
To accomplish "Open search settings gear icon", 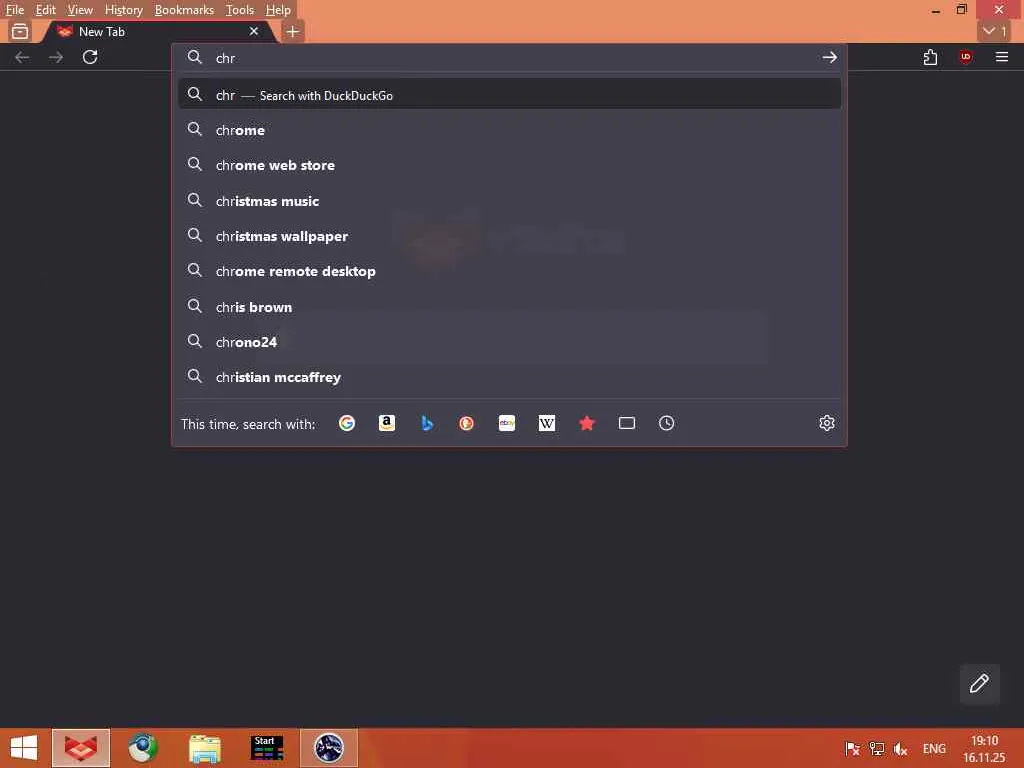I will [x=827, y=423].
